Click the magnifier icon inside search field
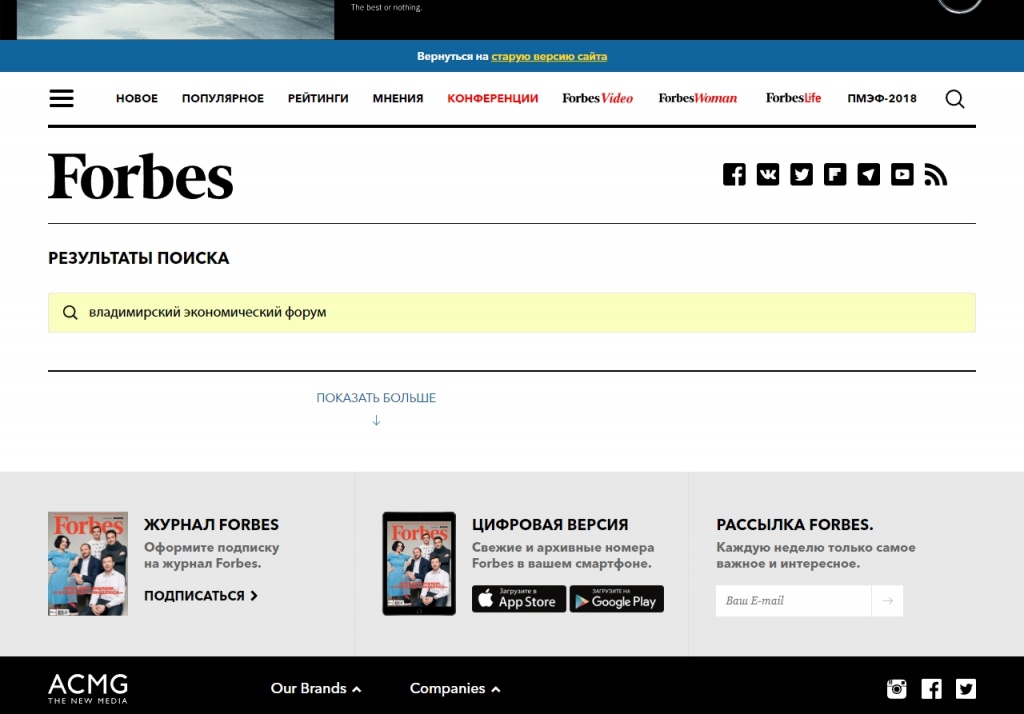 70,312
